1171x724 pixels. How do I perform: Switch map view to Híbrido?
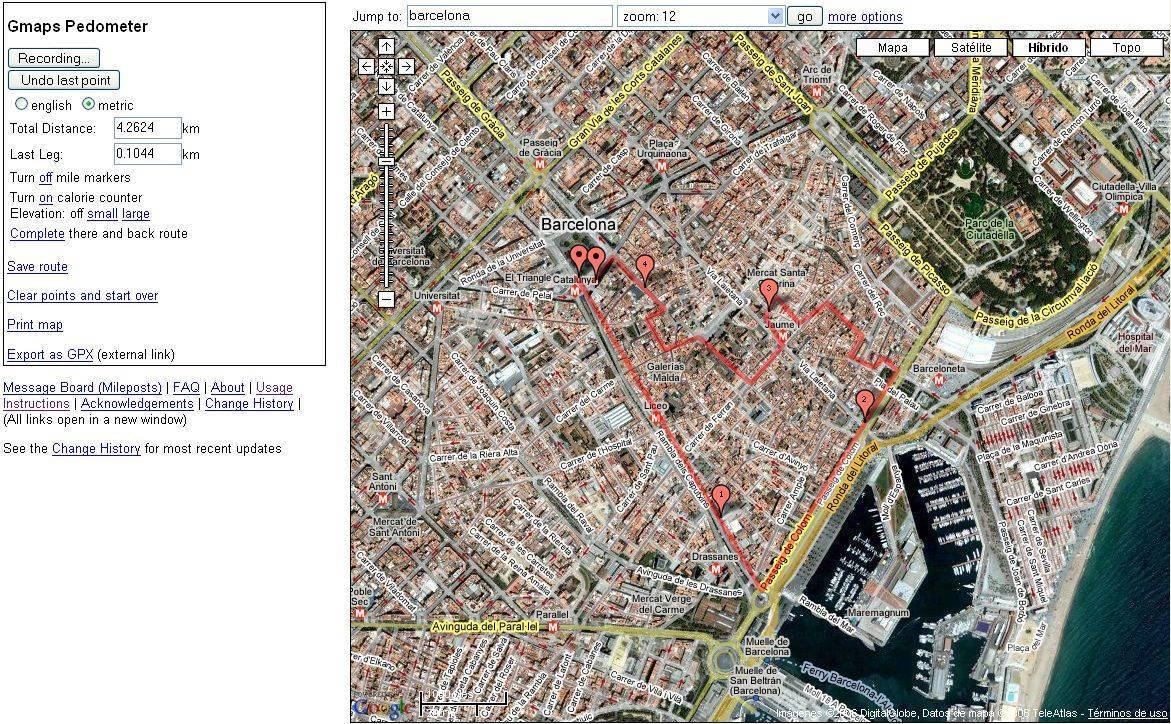(x=1048, y=48)
